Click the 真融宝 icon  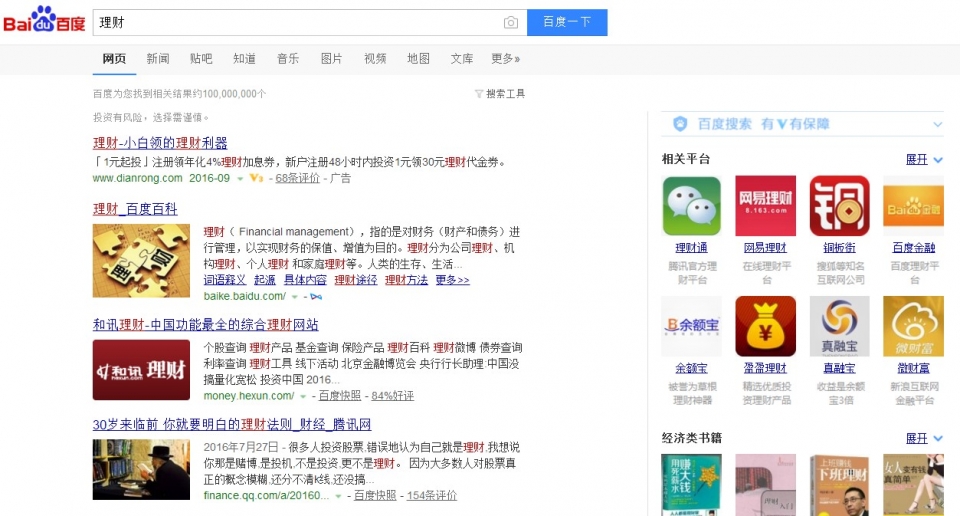click(839, 326)
